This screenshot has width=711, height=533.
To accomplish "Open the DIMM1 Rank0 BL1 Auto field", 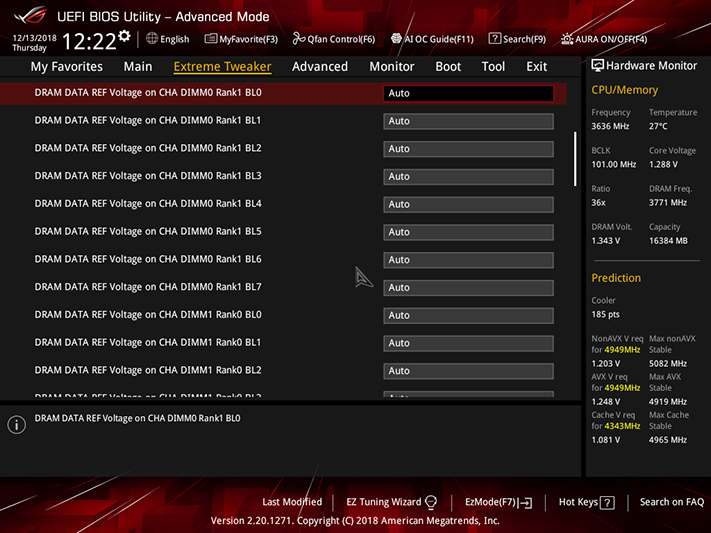I will click(x=468, y=343).
